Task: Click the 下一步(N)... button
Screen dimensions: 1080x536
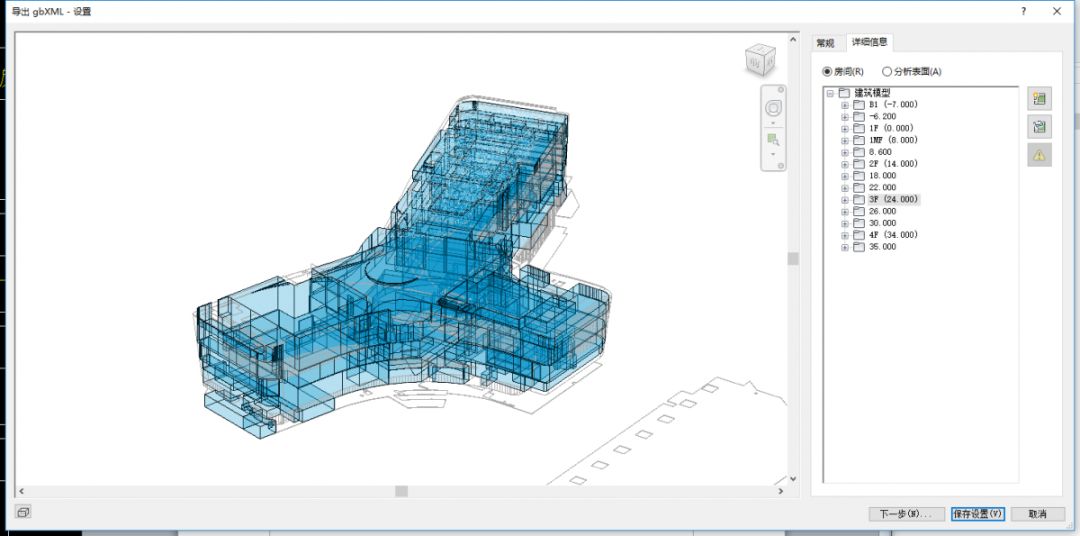Action: click(906, 513)
